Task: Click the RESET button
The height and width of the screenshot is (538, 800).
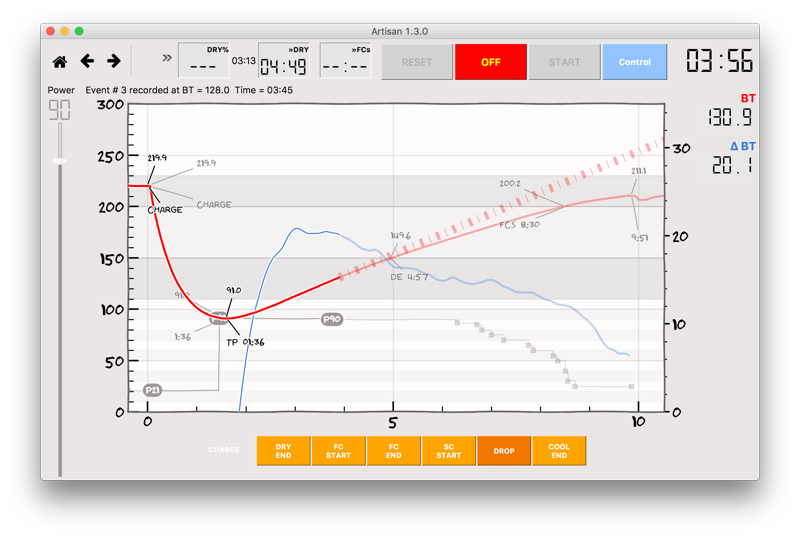Action: coord(417,62)
